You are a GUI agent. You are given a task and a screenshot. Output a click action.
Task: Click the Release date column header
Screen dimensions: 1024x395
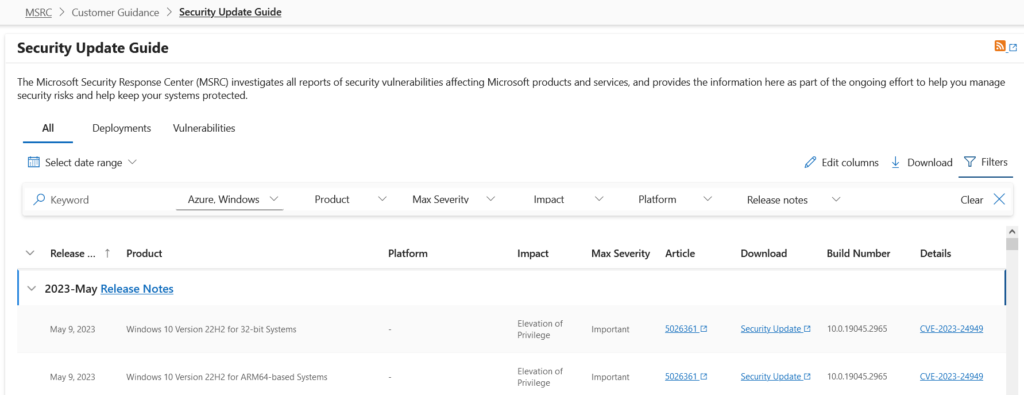click(72, 253)
